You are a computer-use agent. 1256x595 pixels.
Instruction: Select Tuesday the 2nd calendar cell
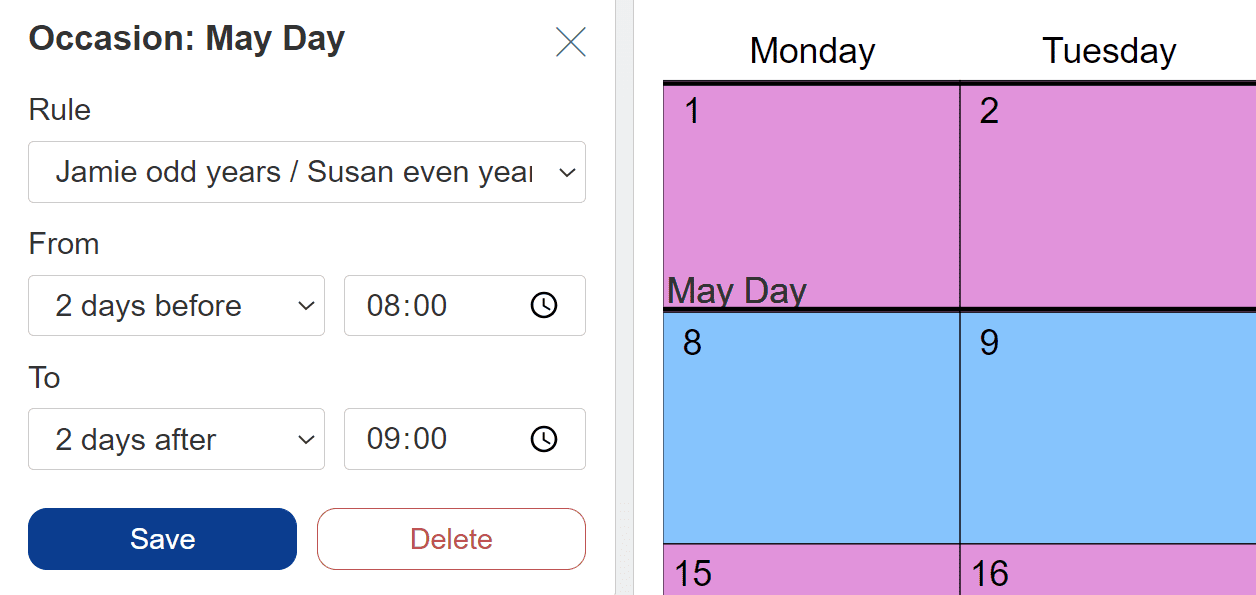[1108, 196]
